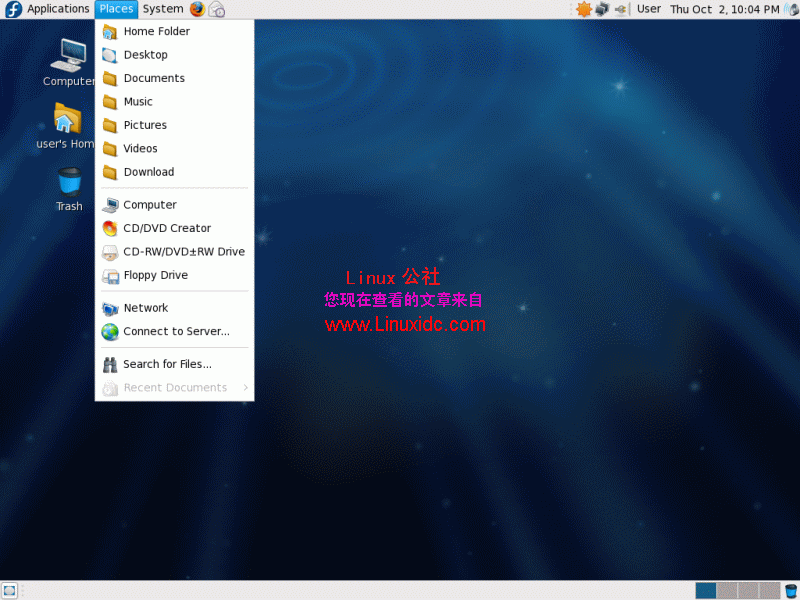
Task: Open Search for Files...
Action: point(166,364)
